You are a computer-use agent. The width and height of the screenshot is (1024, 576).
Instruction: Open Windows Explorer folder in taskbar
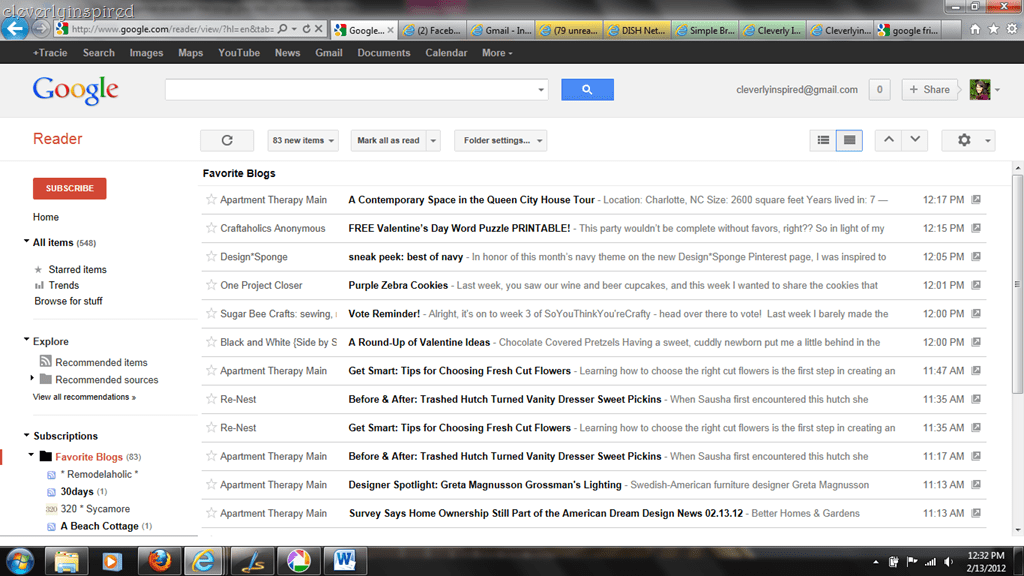tap(66, 561)
